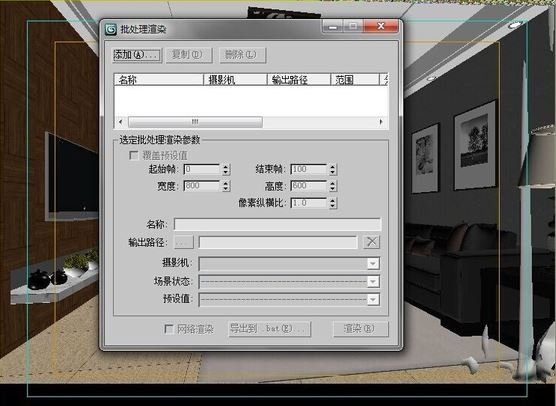Click the 起始帧 spinner arrows
Screen dimensions: 556x406
coord(226,169)
